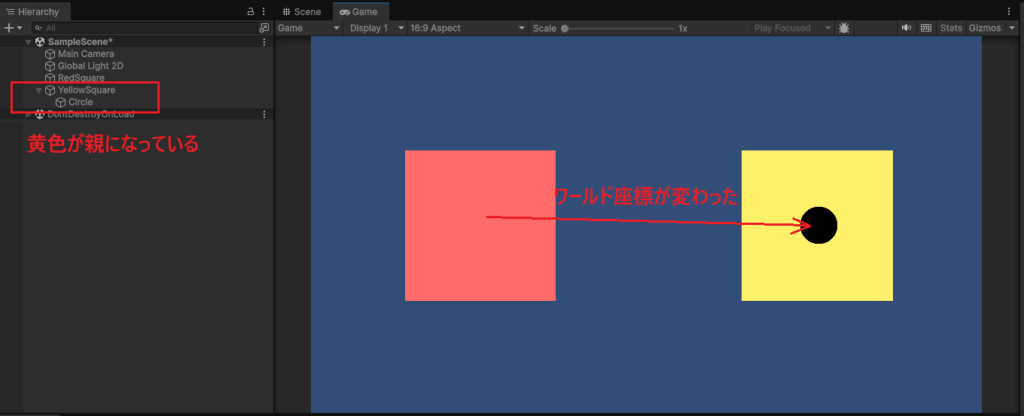
Task: Collapse the YellowSquare hierarchy arrow
Action: [x=38, y=90]
